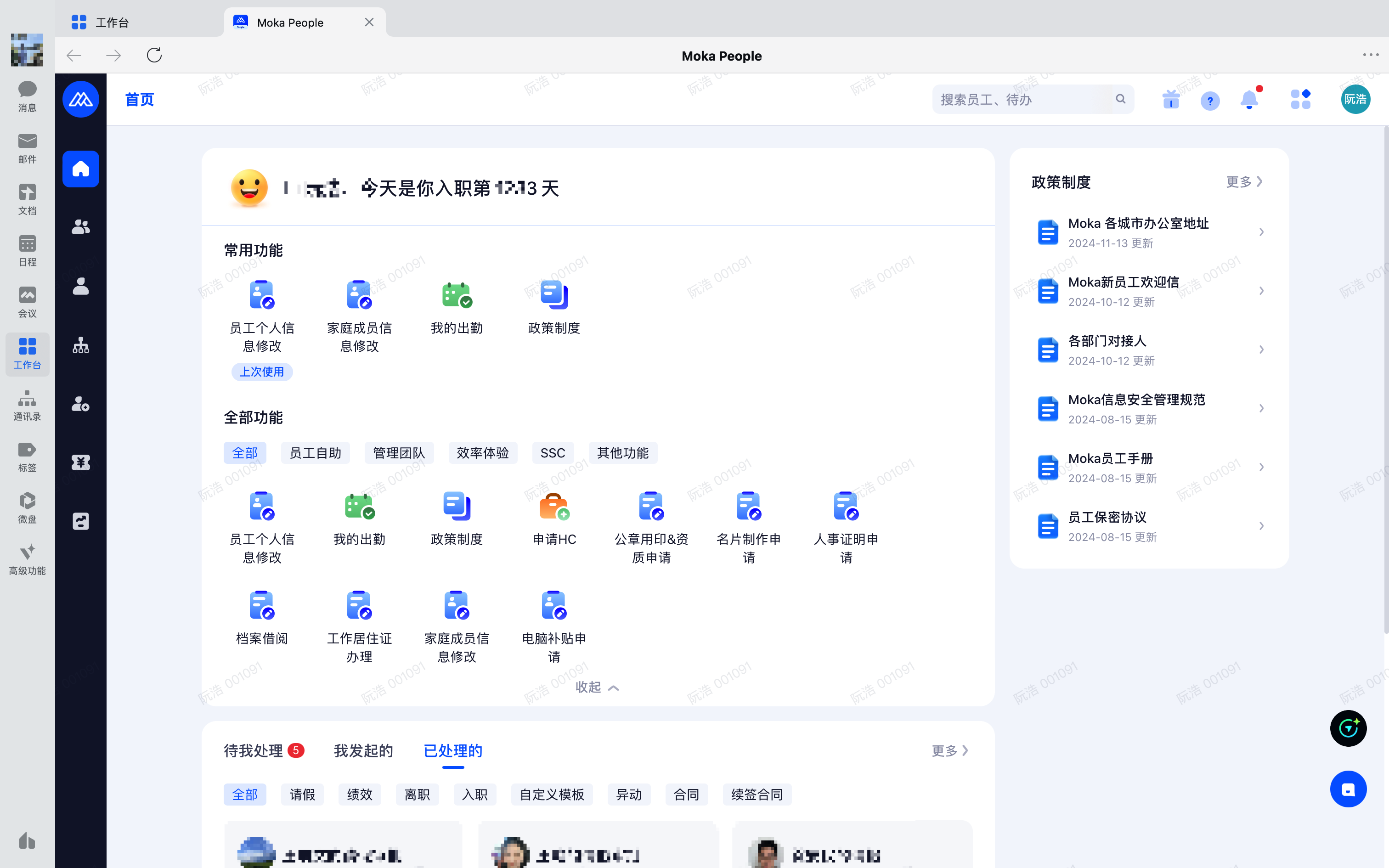Switch to the 待我处理 tab

point(254,750)
